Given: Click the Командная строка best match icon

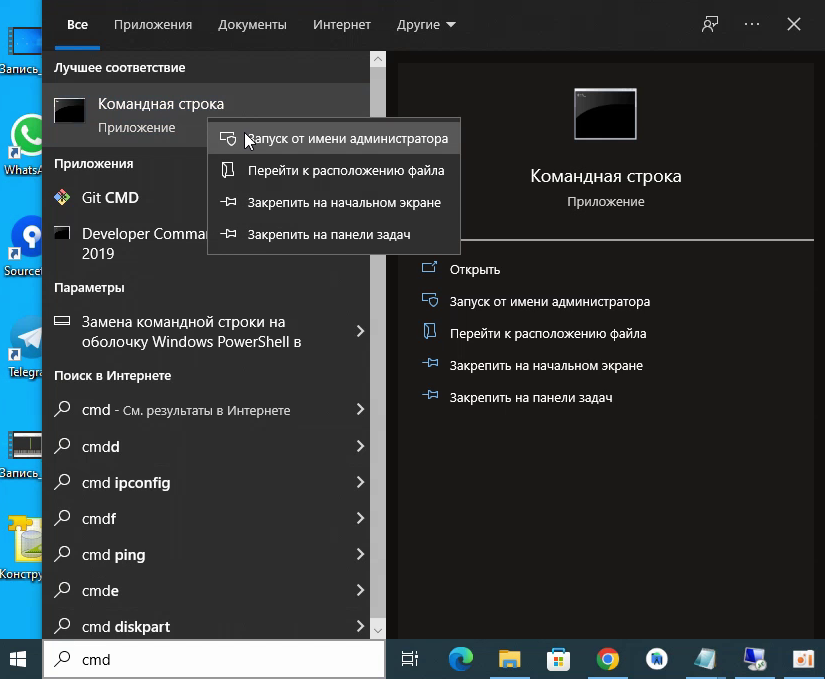Looking at the screenshot, I should pyautogui.click(x=69, y=110).
